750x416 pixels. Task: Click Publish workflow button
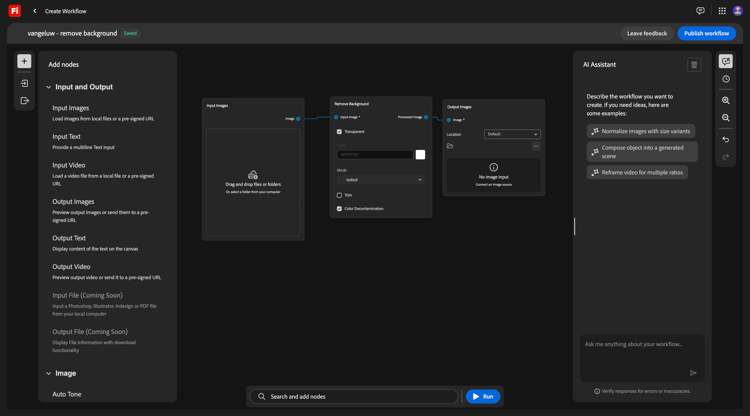[706, 33]
